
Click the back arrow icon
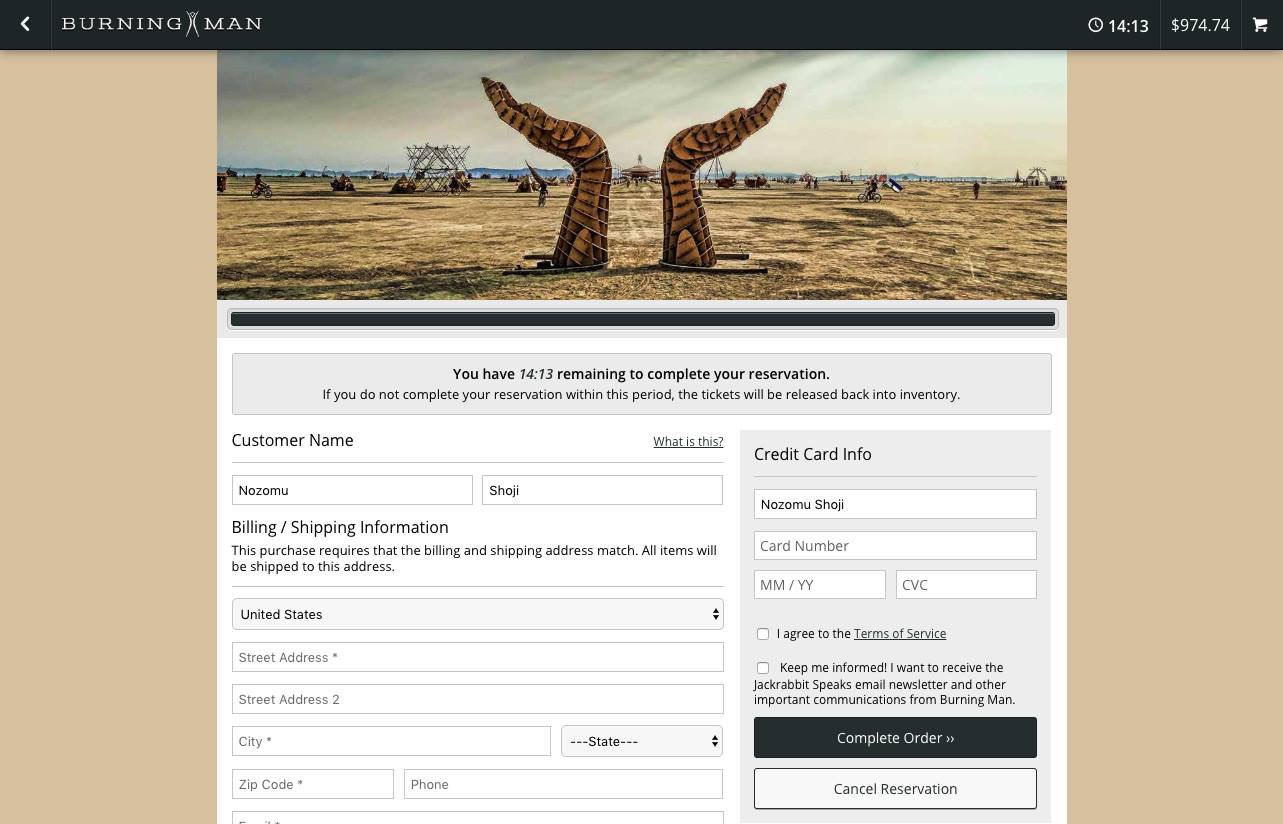point(25,24)
